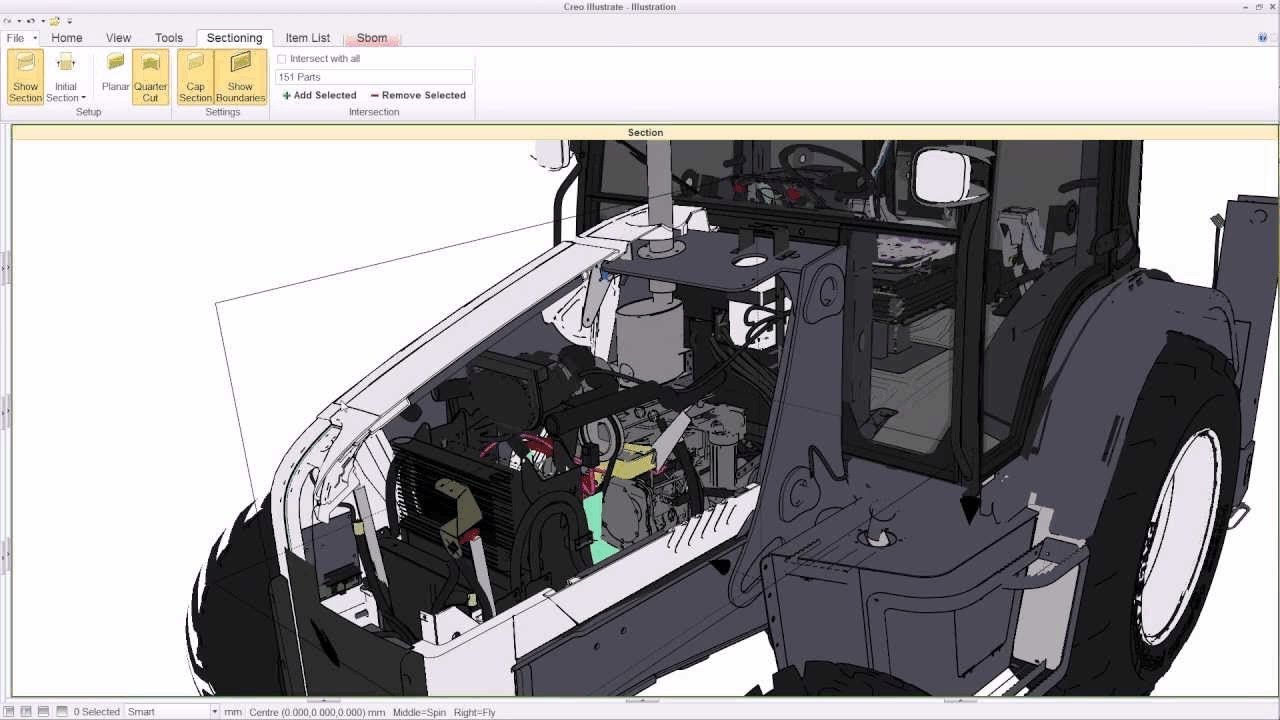The width and height of the screenshot is (1280, 720).
Task: Click the fourth selection-filter icon in status bar
Action: point(62,712)
